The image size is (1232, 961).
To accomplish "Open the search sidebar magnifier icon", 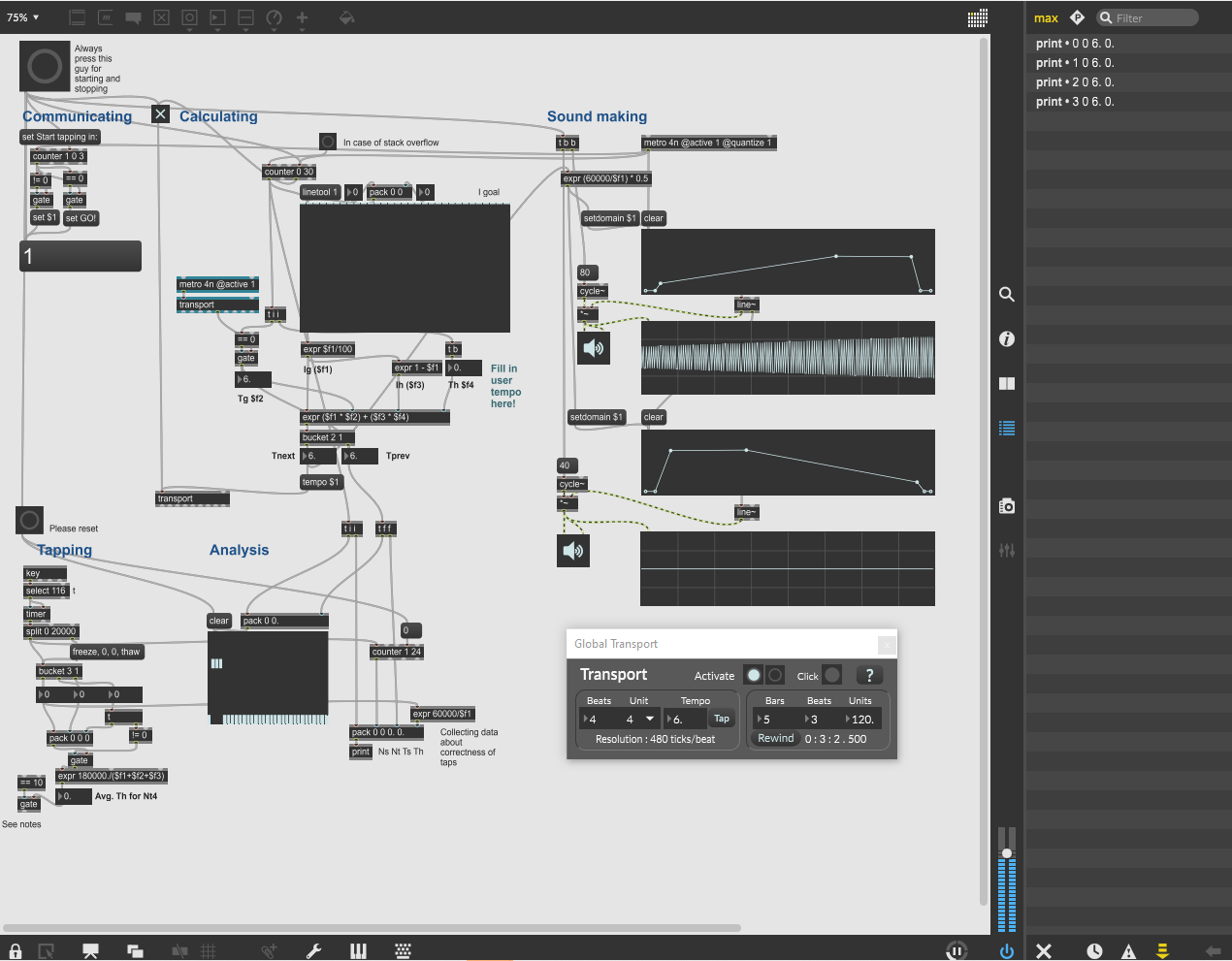I will (x=1007, y=294).
